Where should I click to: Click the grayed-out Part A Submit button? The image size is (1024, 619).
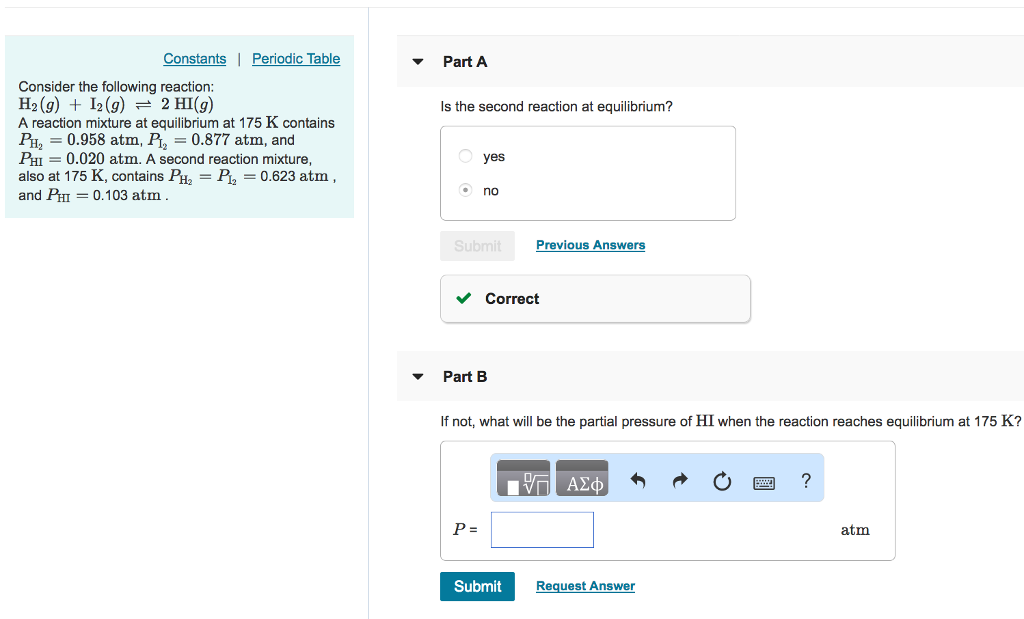pos(477,246)
